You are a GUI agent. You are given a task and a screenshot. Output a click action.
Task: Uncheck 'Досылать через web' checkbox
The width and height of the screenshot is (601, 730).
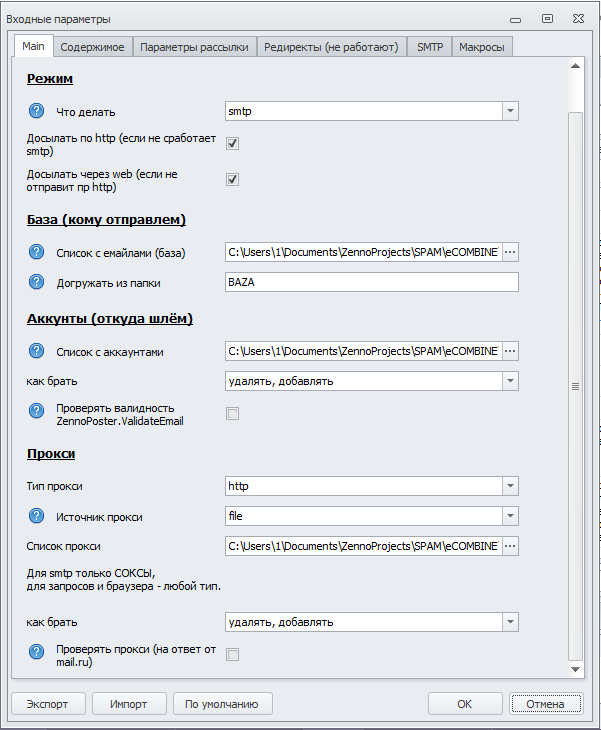(x=232, y=179)
